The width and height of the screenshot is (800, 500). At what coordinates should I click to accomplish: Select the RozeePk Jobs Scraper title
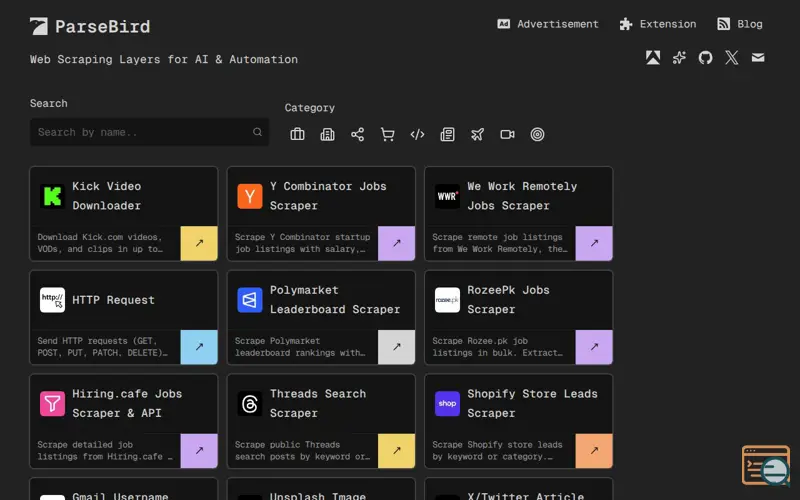point(509,299)
